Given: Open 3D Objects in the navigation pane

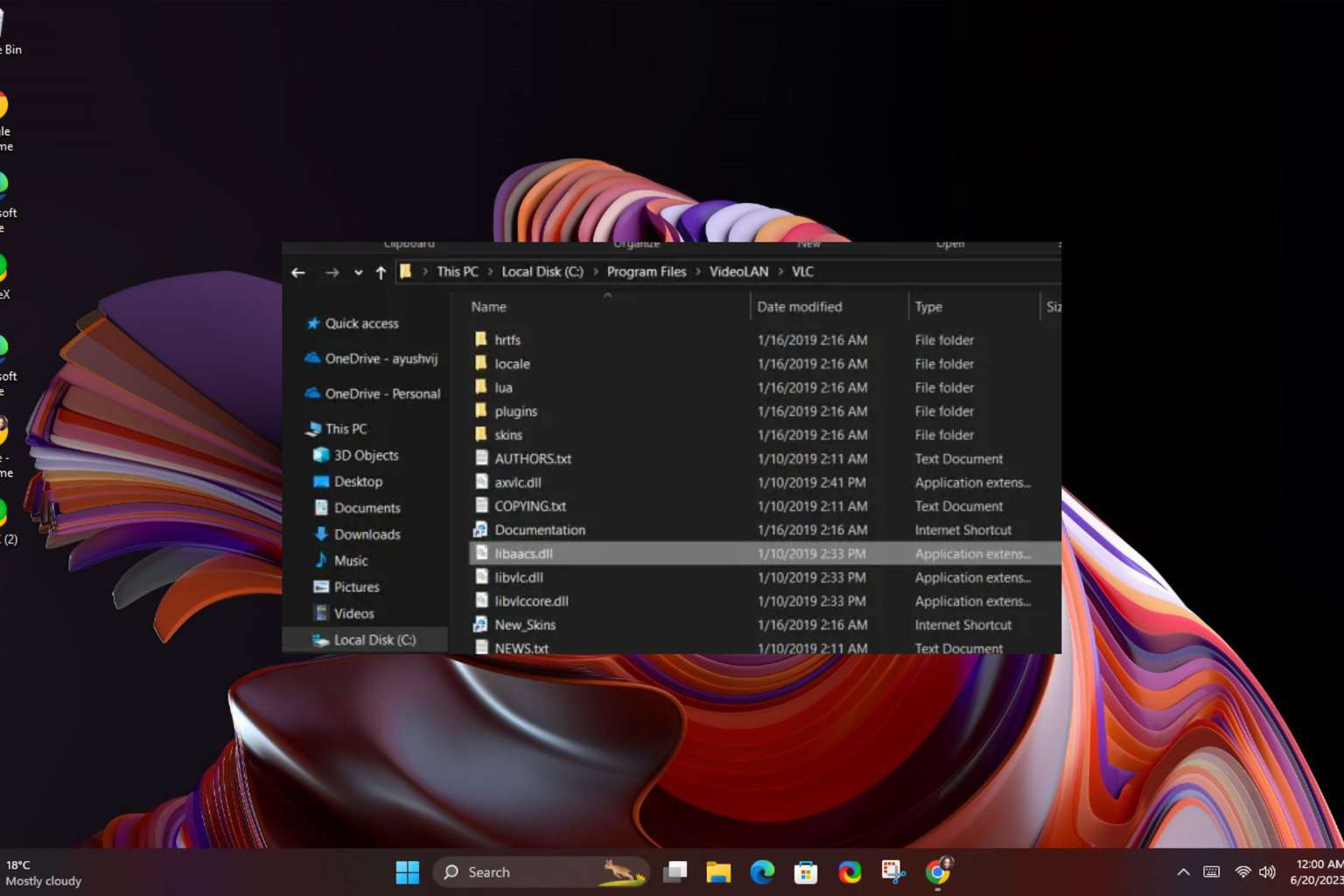Looking at the screenshot, I should point(366,455).
